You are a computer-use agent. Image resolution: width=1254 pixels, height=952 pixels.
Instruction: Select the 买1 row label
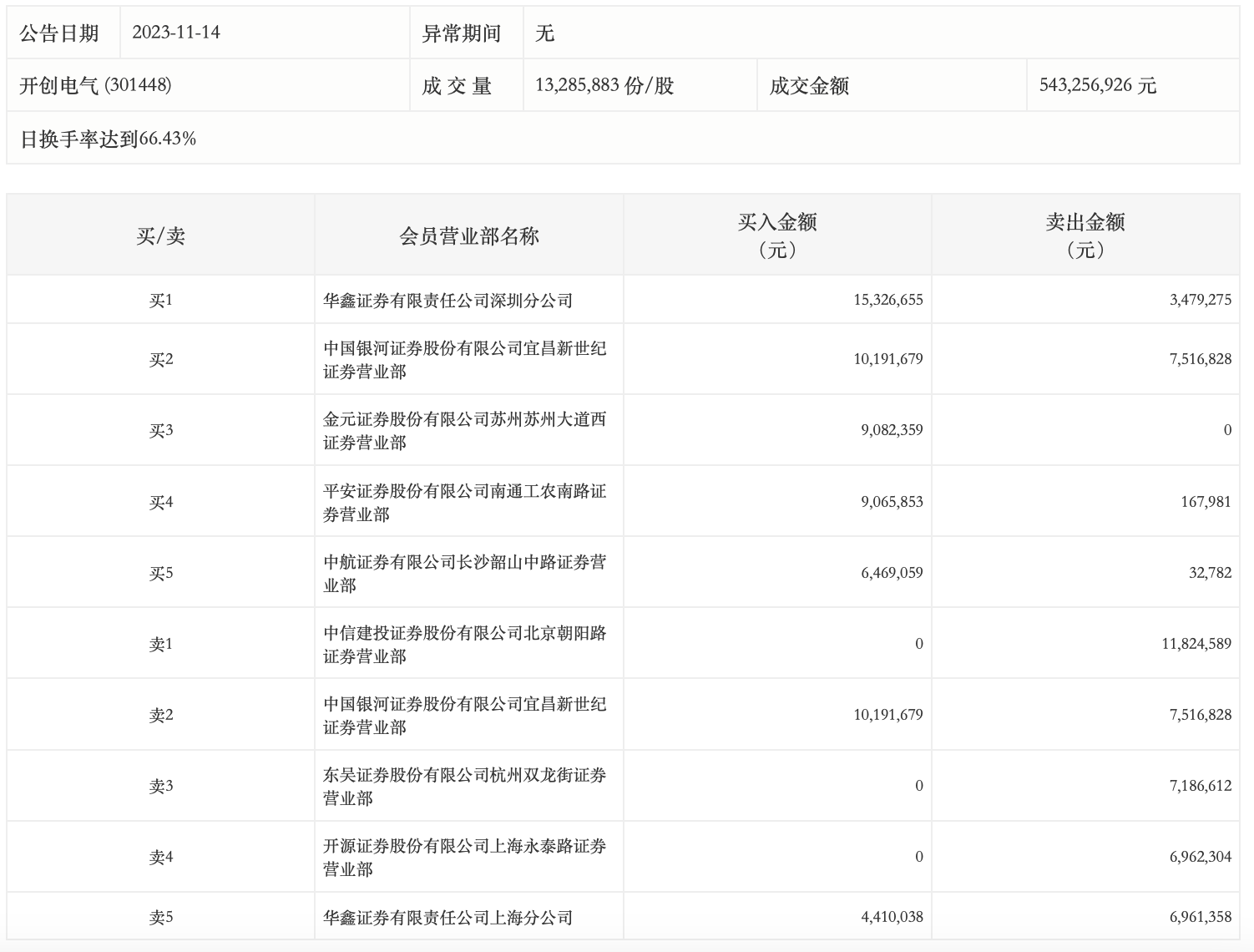tap(161, 300)
